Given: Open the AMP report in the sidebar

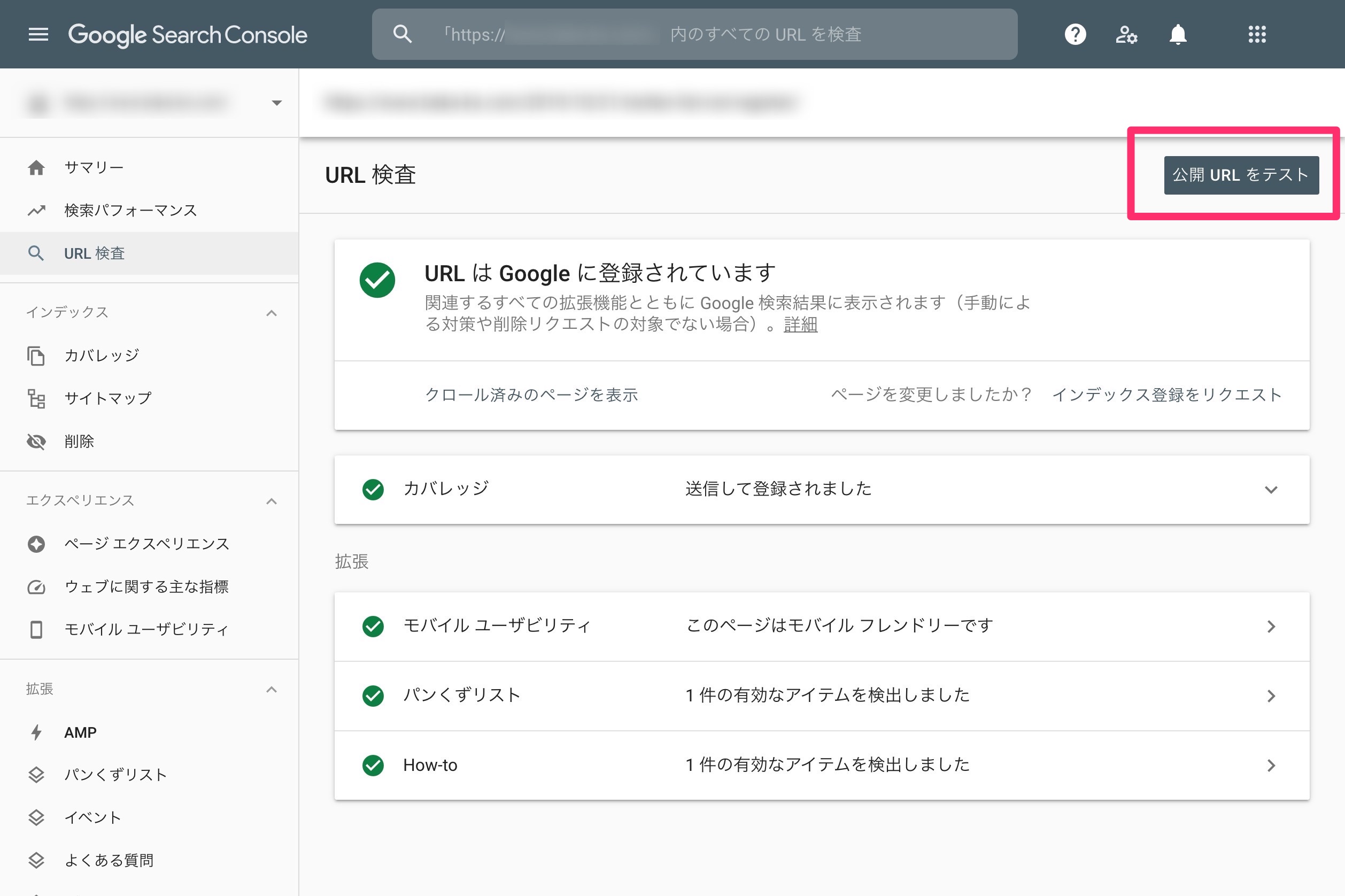Looking at the screenshot, I should coord(149,732).
